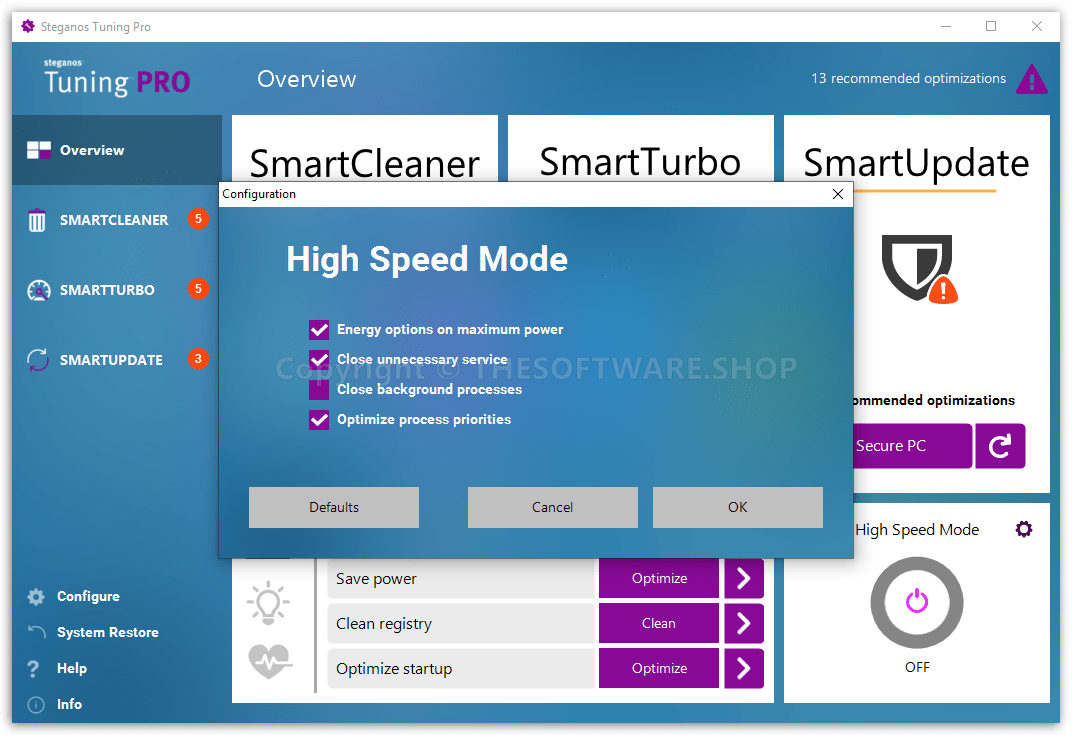Reset settings with the Defaults button

point(334,507)
